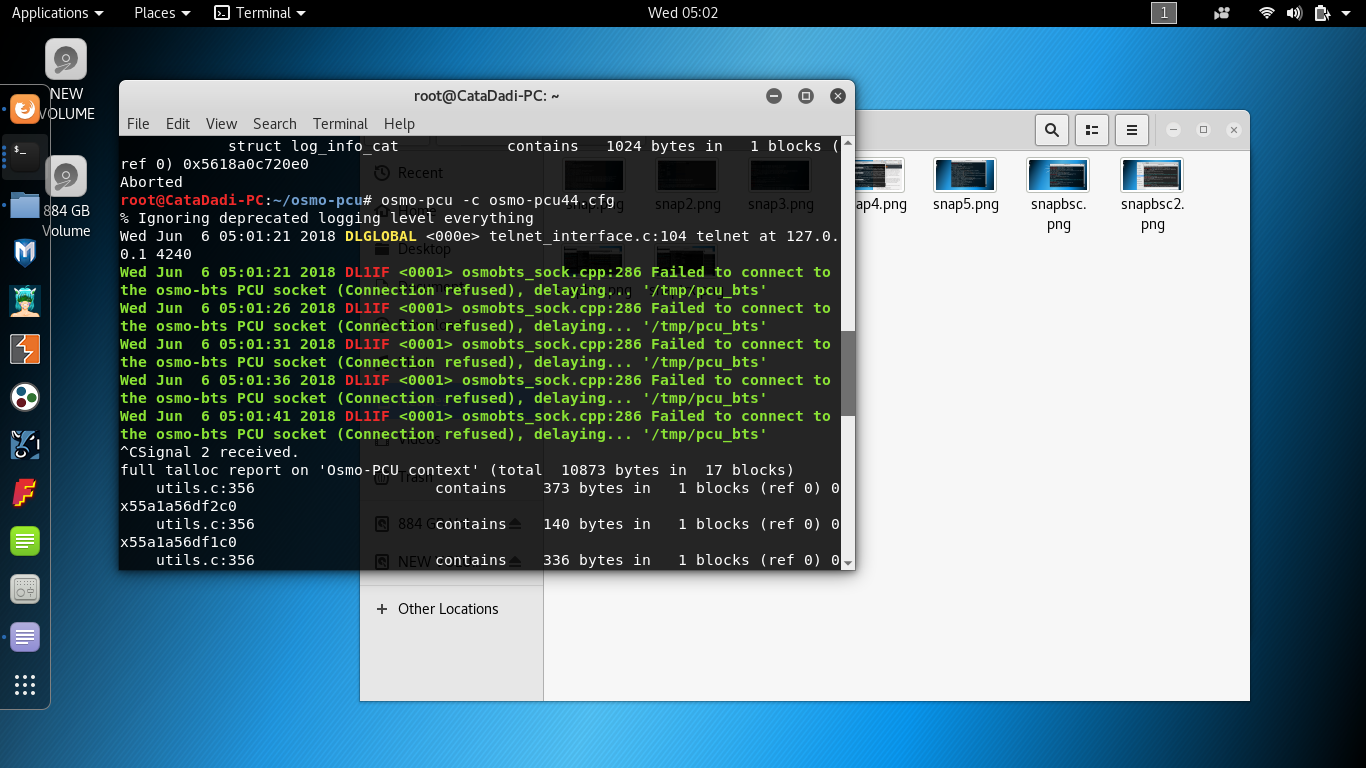Image resolution: width=1366 pixels, height=768 pixels.
Task: Show all applications grid
Action: (x=25, y=685)
